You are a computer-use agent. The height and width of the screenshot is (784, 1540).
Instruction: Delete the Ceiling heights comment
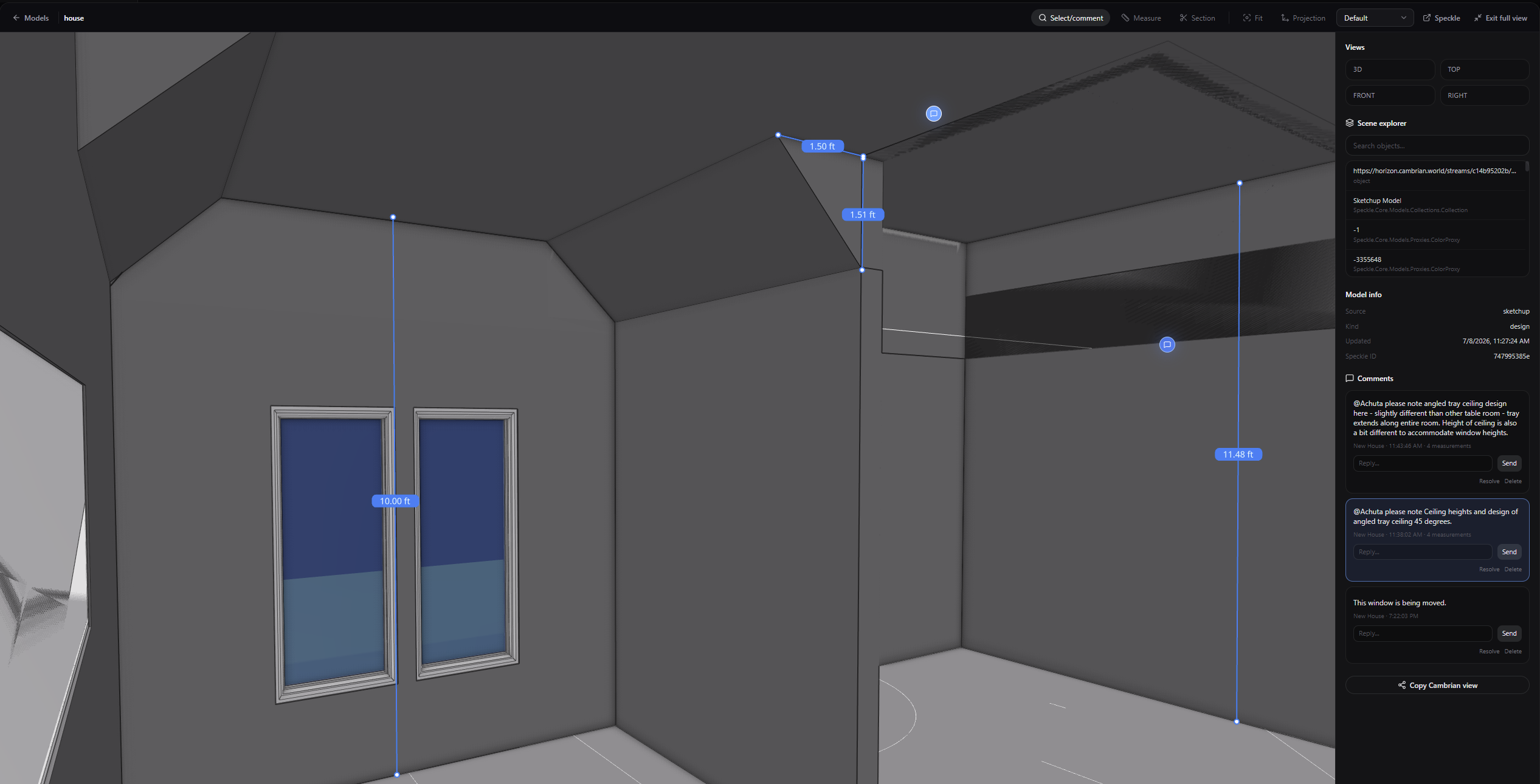coord(1513,569)
